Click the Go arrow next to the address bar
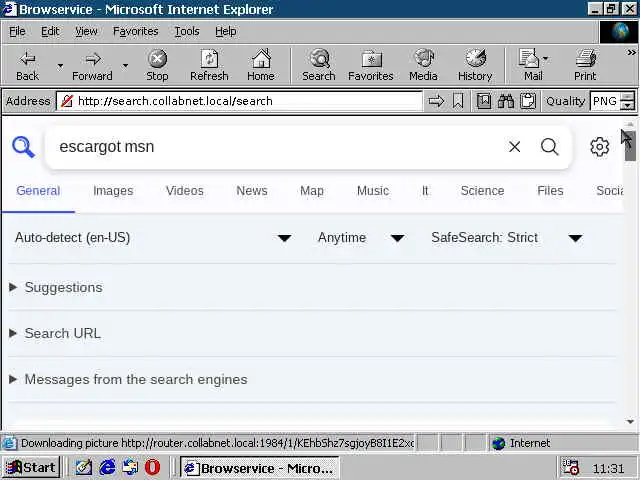This screenshot has width=640, height=480. coord(436,101)
